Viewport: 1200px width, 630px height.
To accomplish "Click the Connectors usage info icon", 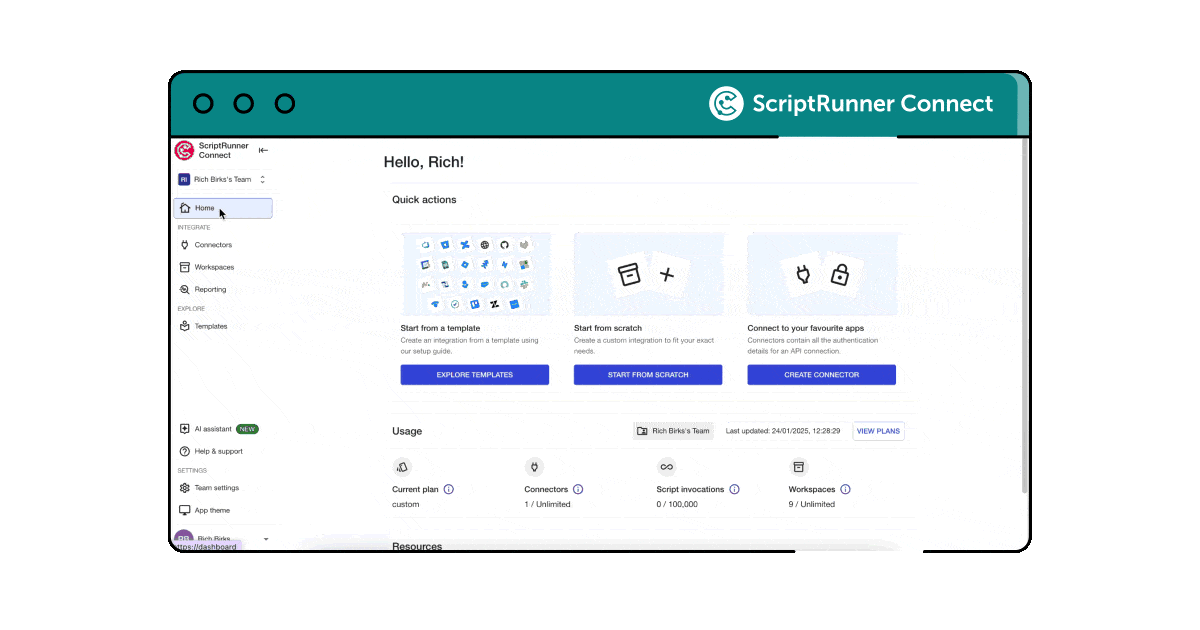I will pos(578,489).
